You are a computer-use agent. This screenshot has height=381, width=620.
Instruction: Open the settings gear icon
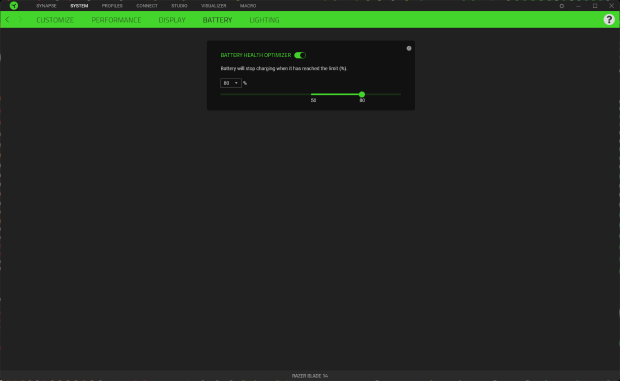[x=561, y=6]
